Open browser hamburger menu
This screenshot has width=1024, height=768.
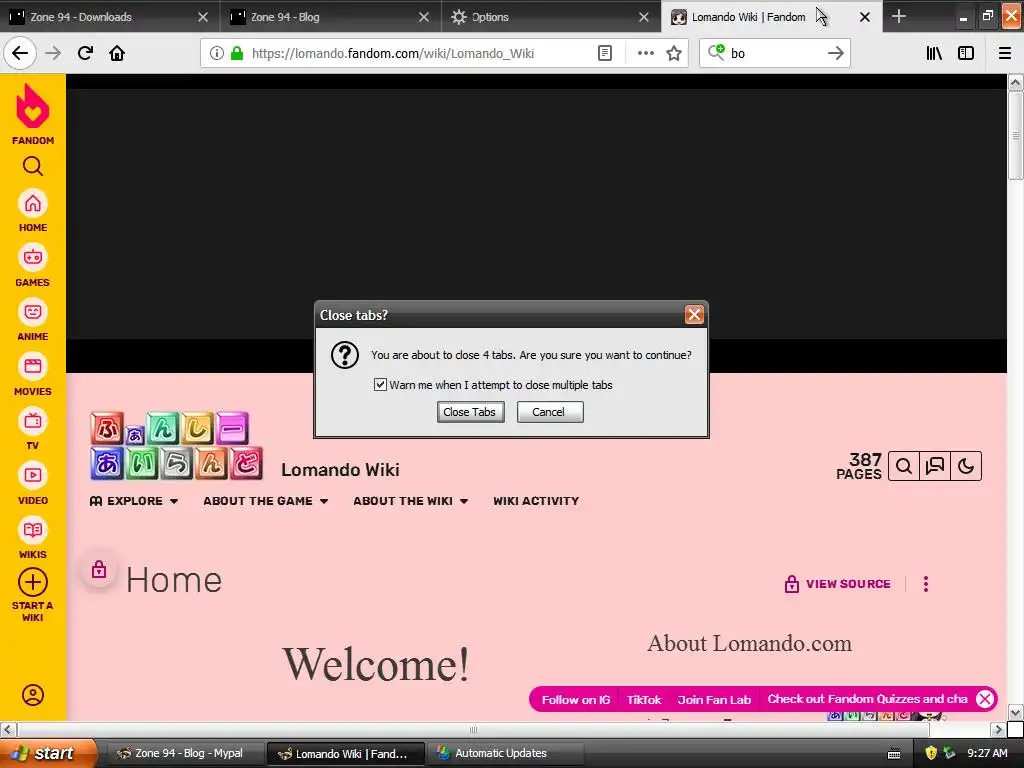pos(1004,53)
